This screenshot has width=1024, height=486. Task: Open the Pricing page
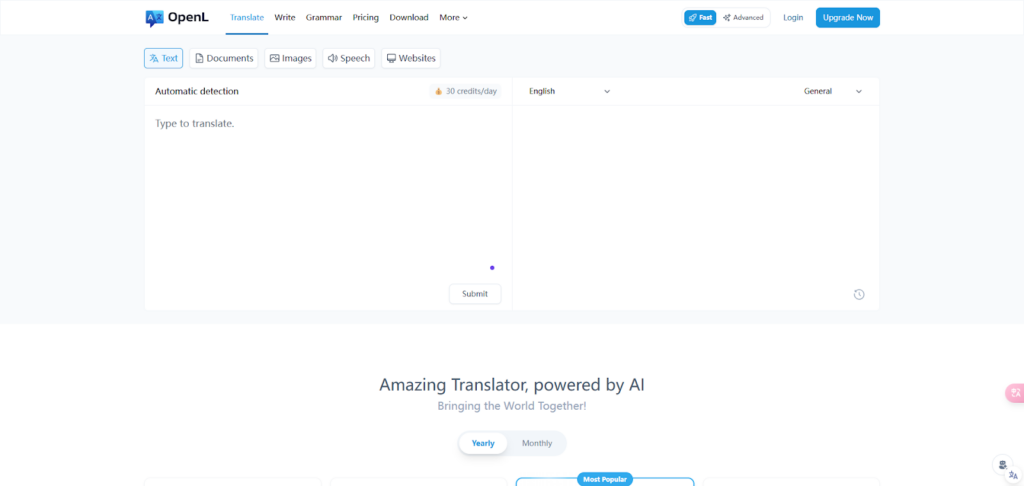365,18
